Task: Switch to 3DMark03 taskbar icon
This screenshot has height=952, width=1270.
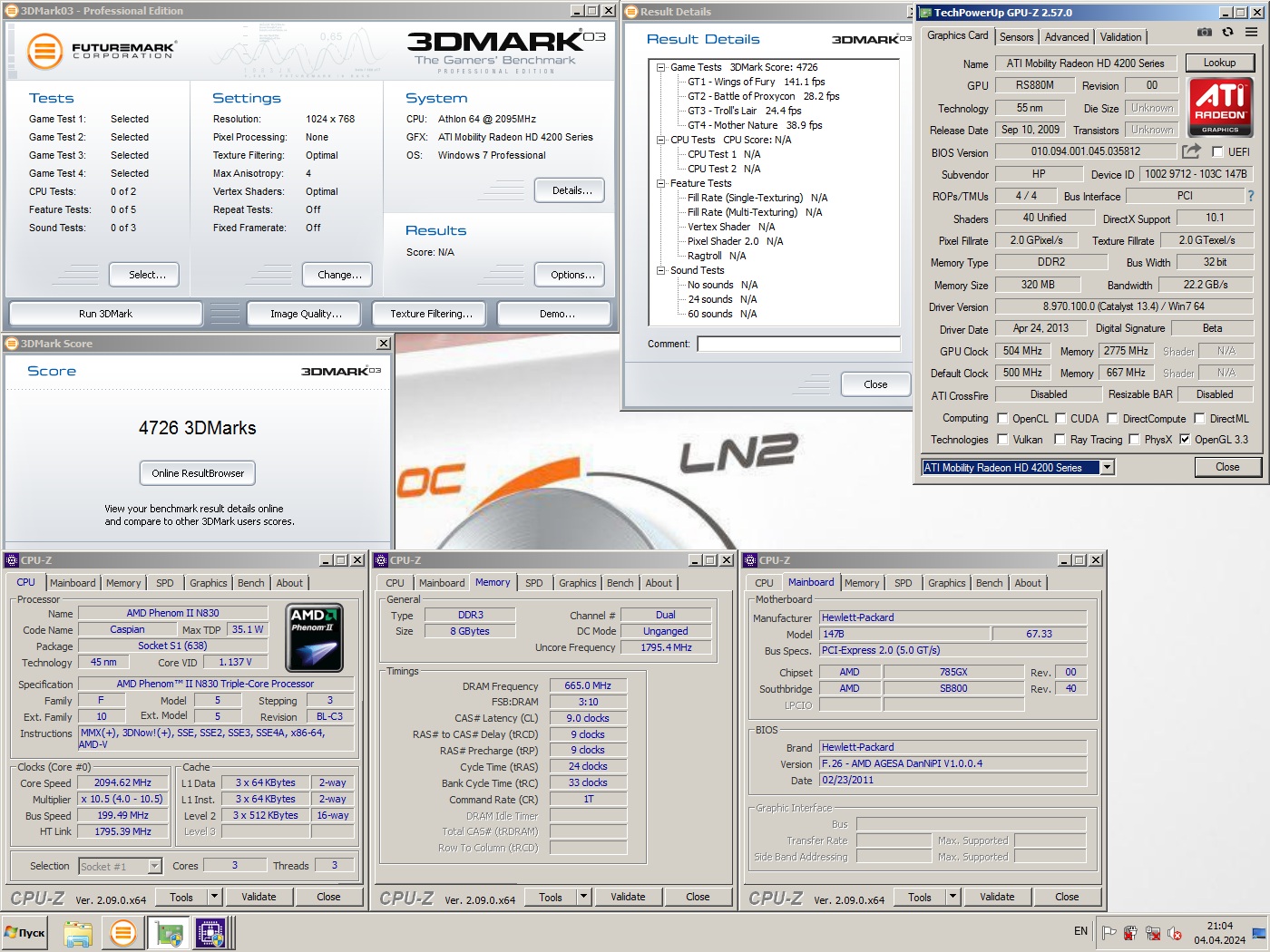Action: point(122,932)
